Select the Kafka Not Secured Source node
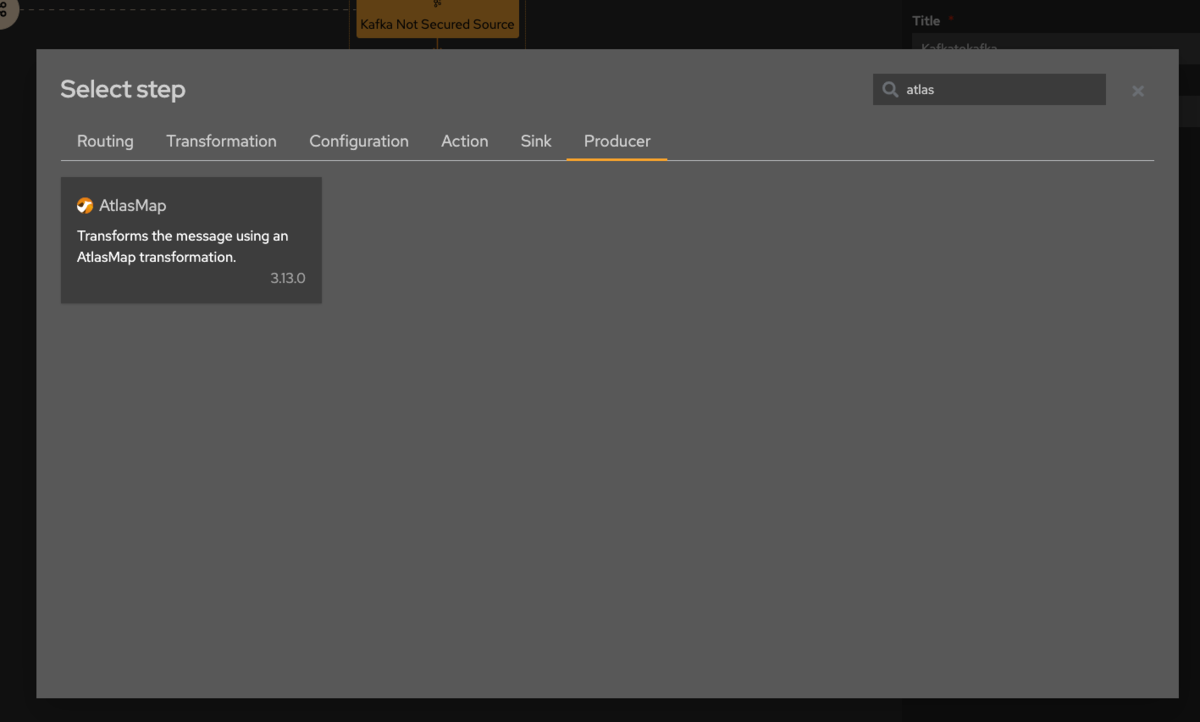Viewport: 1200px width, 722px height. (x=437, y=19)
